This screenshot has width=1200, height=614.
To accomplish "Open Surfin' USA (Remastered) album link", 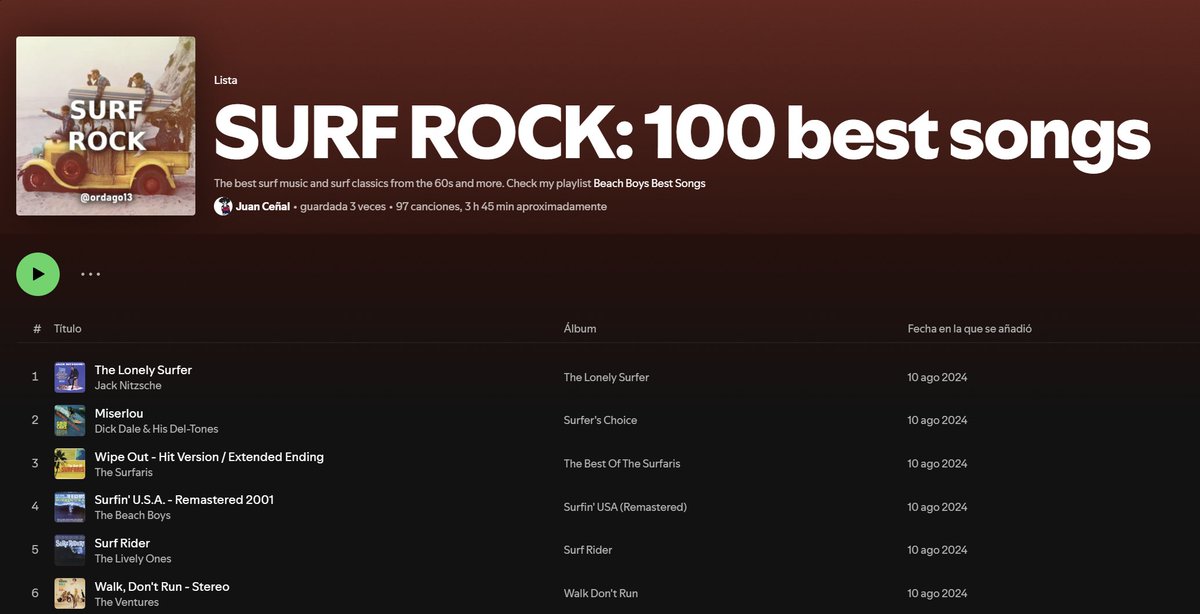I will click(625, 508).
